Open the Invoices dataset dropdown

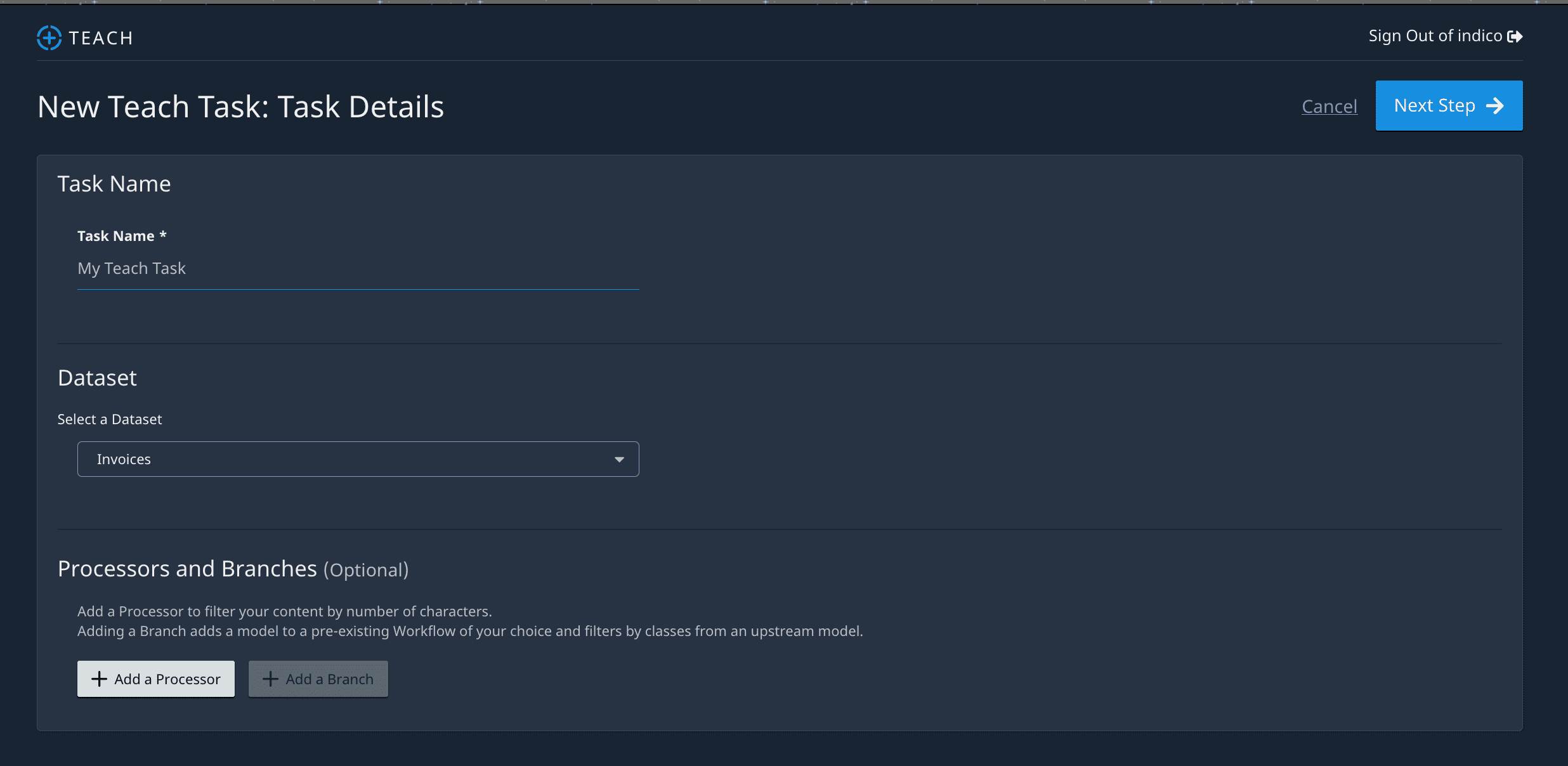point(358,459)
